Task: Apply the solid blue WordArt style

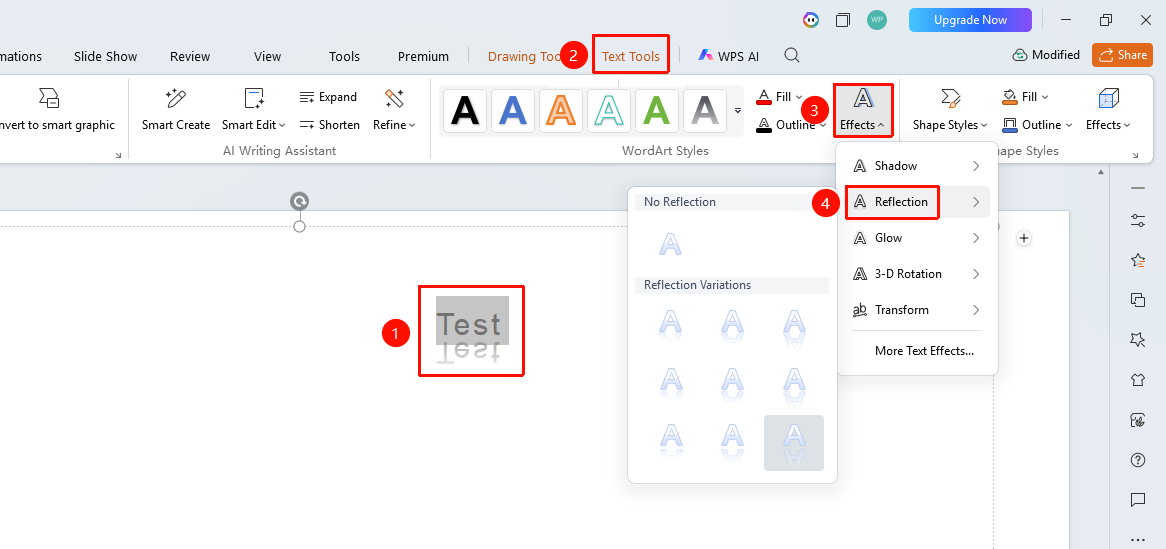Action: tap(513, 110)
